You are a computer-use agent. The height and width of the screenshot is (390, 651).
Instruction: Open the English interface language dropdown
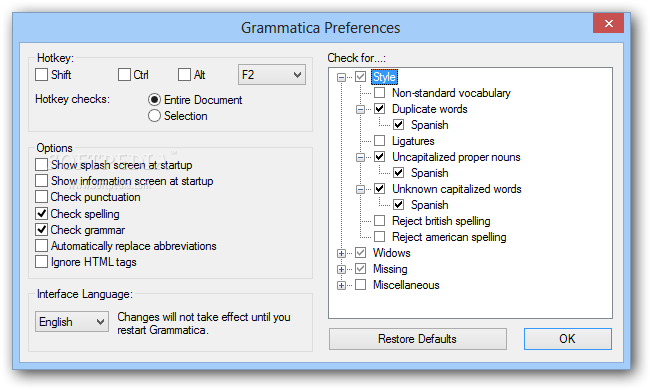(72, 321)
